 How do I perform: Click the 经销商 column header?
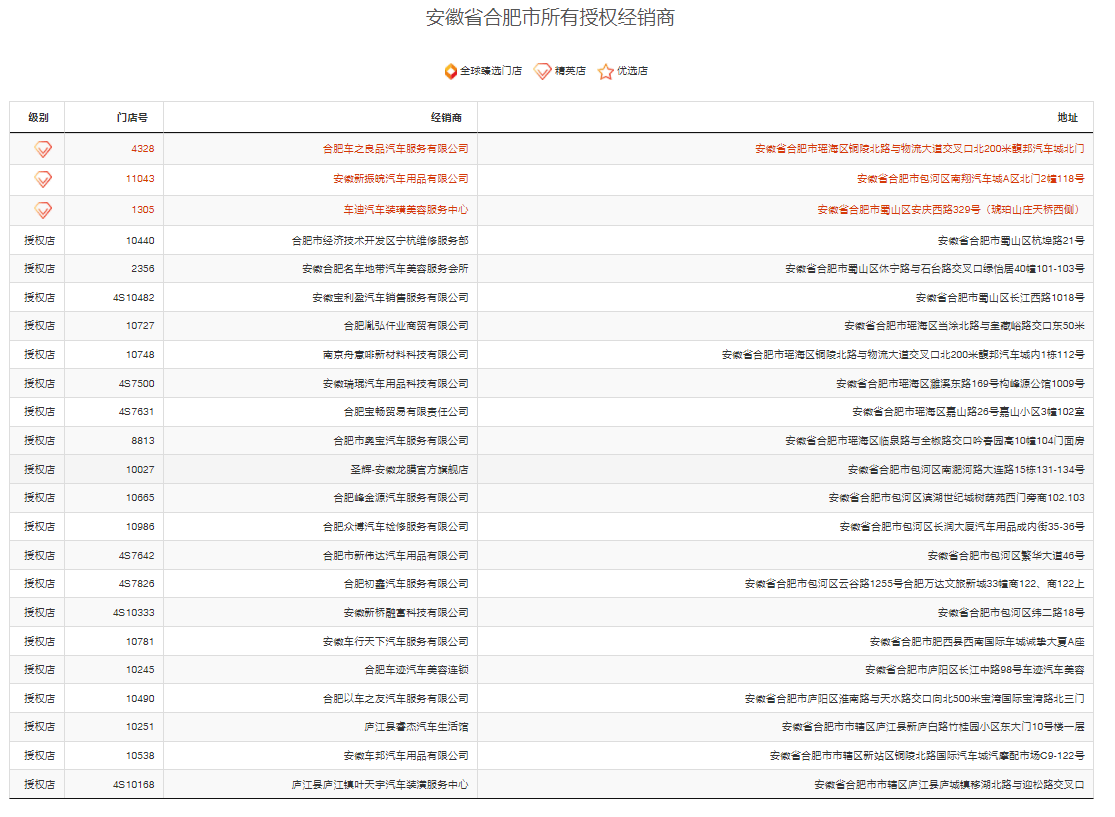coord(446,118)
